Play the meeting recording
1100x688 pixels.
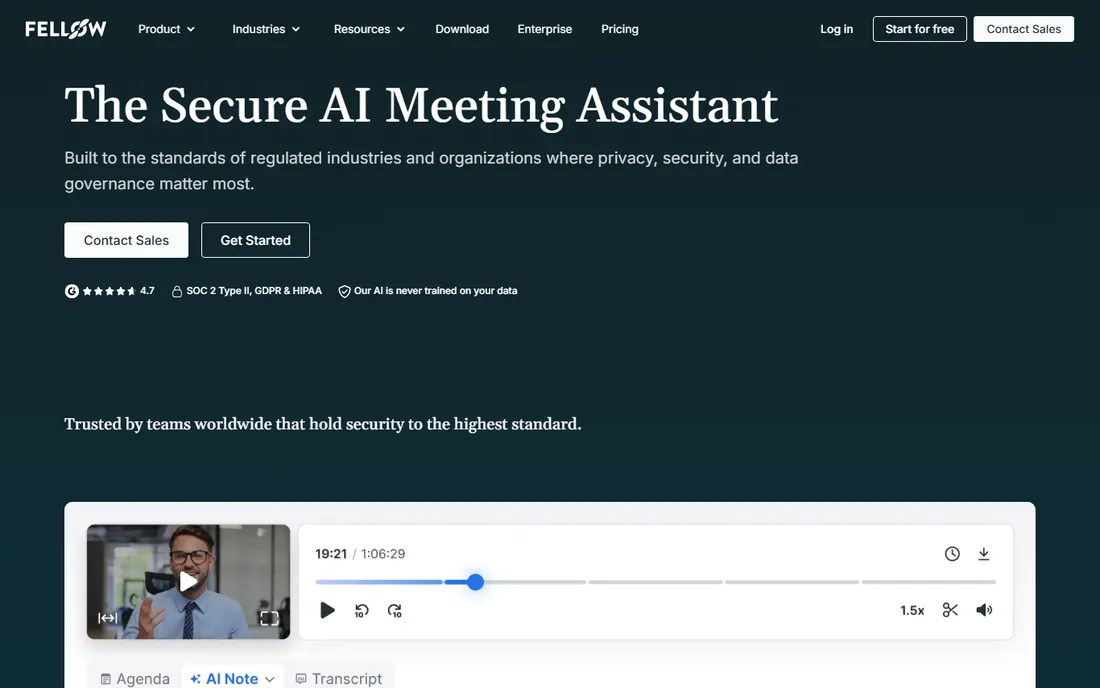point(327,610)
